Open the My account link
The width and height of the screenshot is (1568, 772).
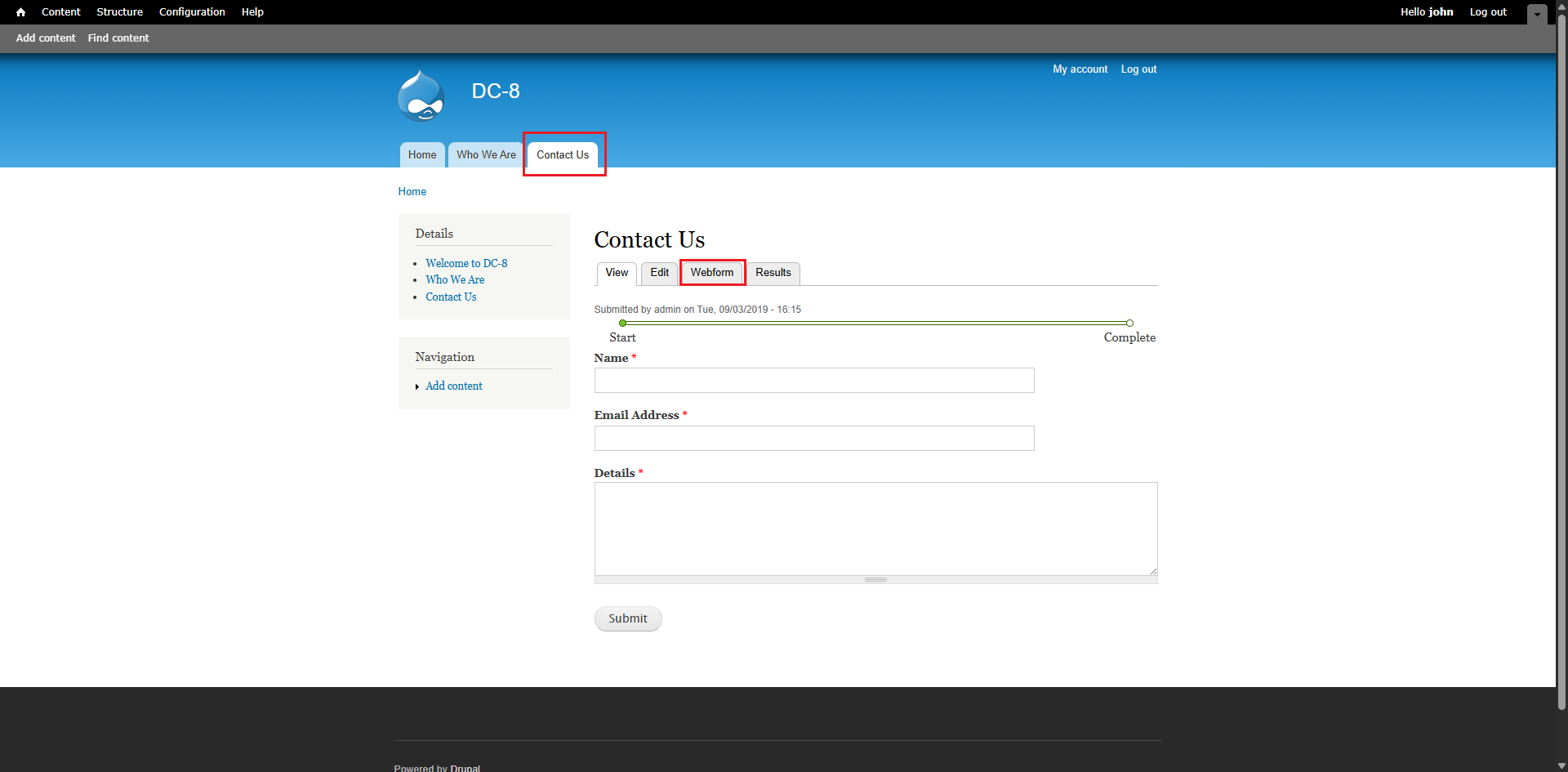[1080, 69]
